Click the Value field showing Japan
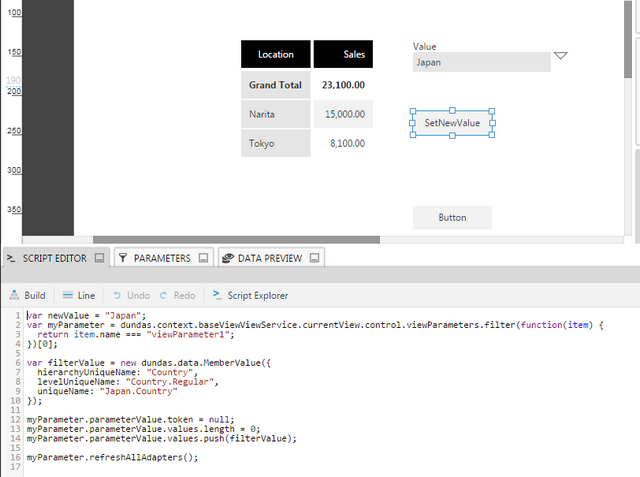Screen dimensions: 640x477 481,62
